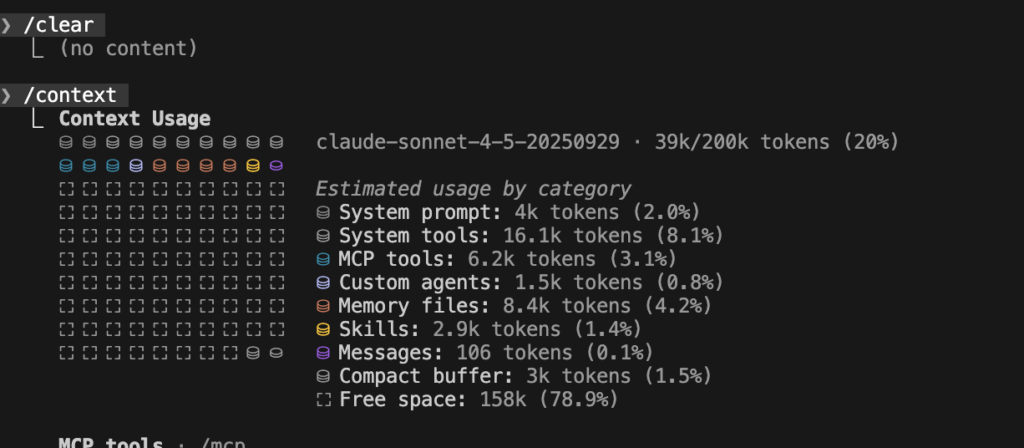Click the prompt chevron before /clear
1024x448 pixels.
[7, 25]
